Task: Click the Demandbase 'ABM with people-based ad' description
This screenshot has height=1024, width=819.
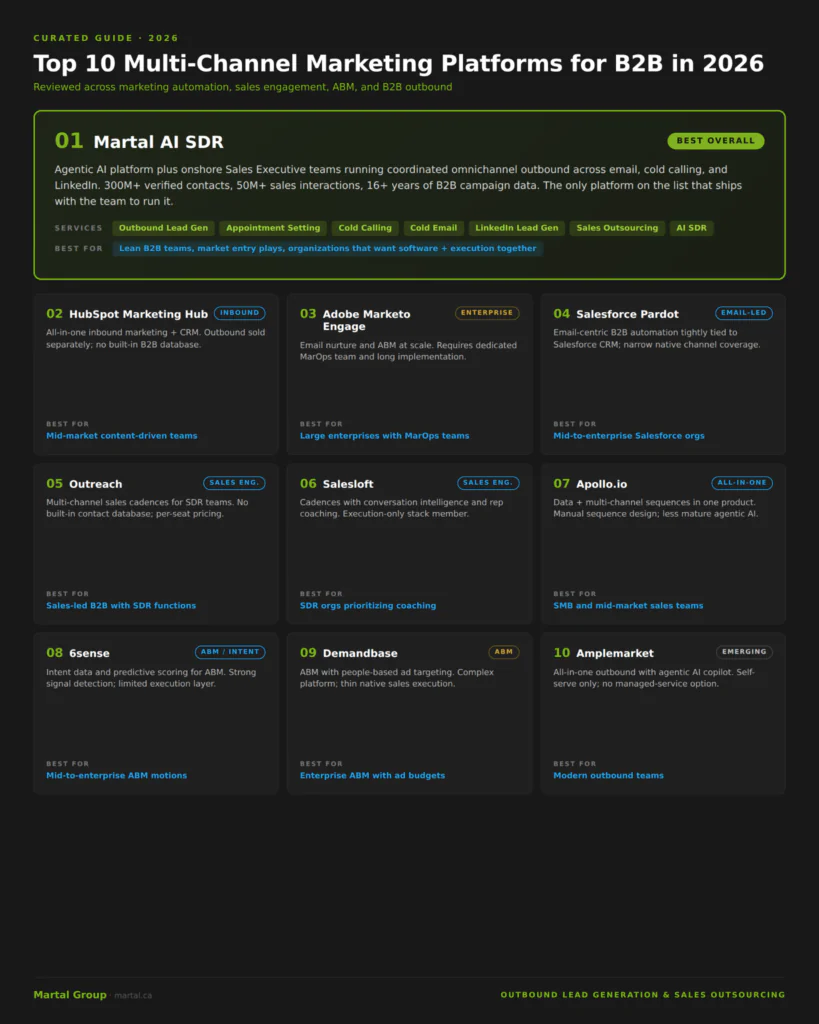Action: click(396, 677)
